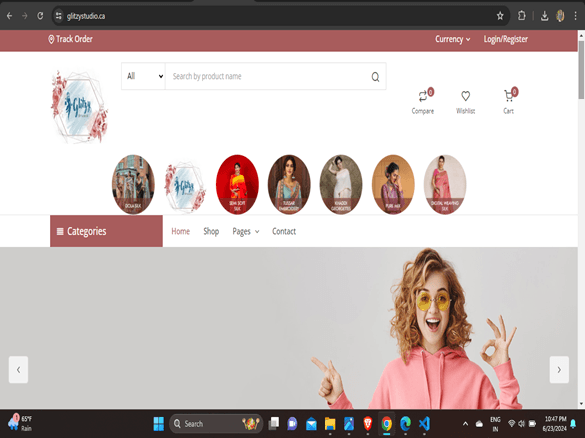The height and width of the screenshot is (438, 585).
Task: Go to the Shop menu item
Action: tap(211, 231)
